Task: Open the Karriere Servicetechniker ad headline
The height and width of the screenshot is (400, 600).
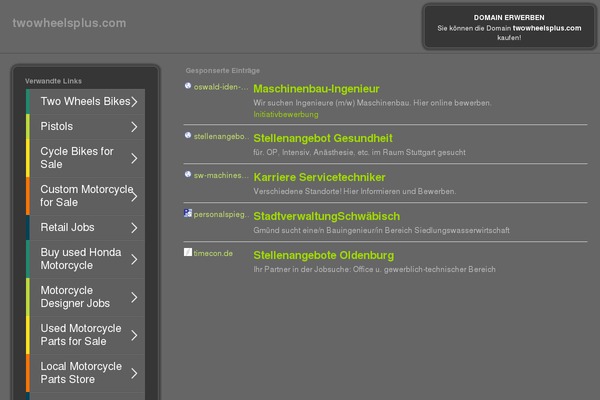Action: point(319,177)
